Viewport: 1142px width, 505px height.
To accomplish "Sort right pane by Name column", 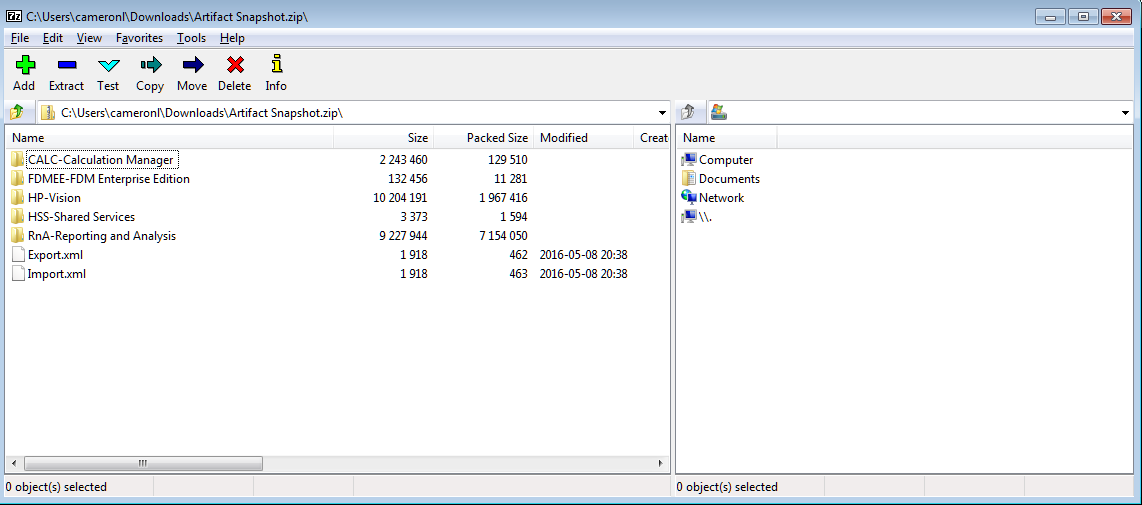I will click(727, 138).
